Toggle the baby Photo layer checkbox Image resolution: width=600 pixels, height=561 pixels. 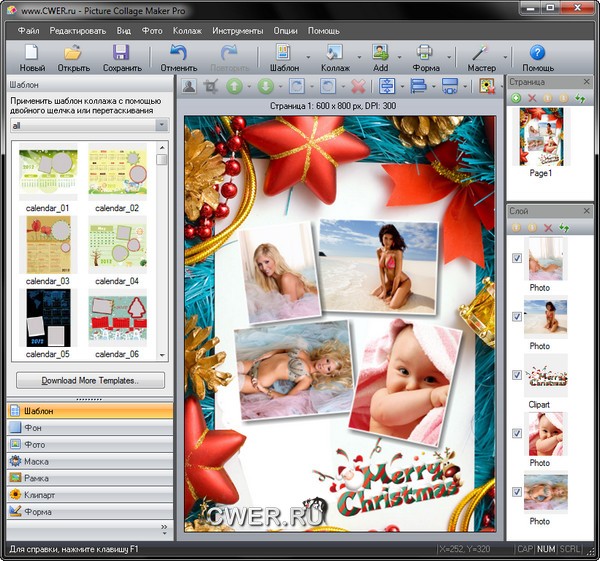point(516,433)
